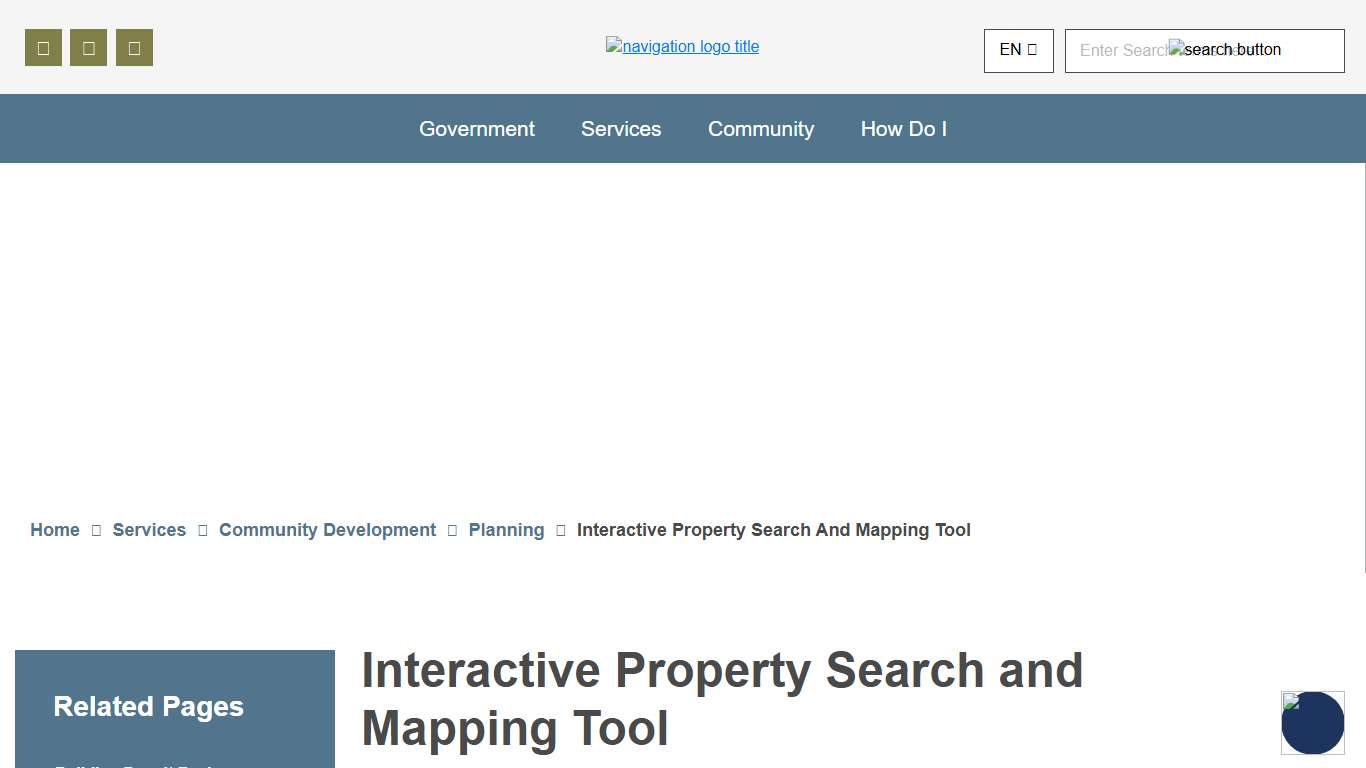Expand the Community menu
1366x768 pixels.
pyautogui.click(x=760, y=129)
